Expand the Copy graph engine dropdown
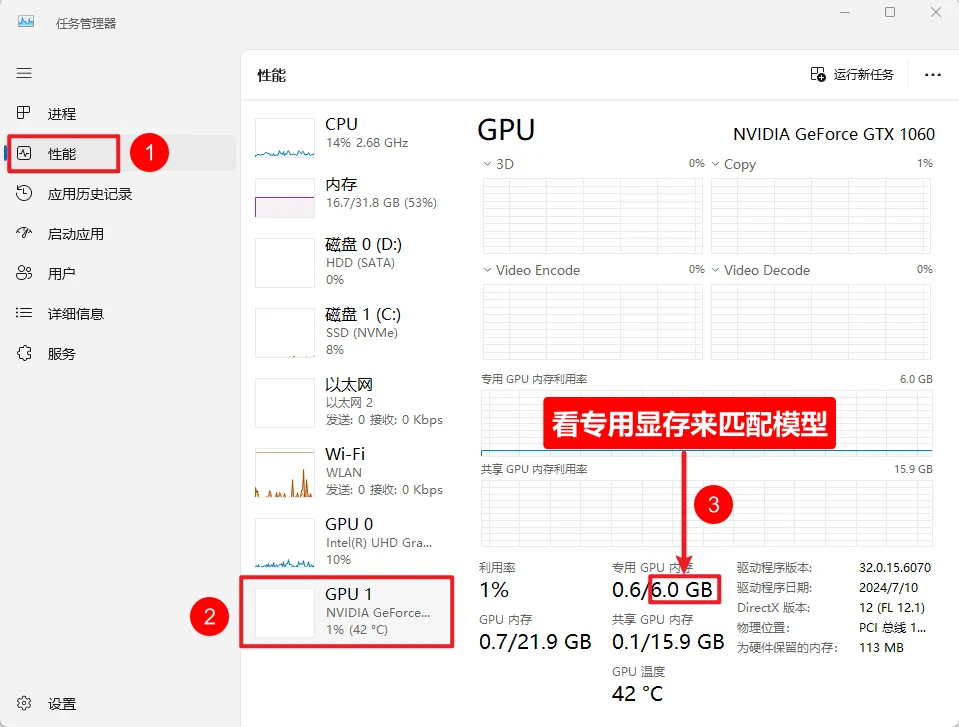Screen dimensions: 959x727 pos(716,164)
